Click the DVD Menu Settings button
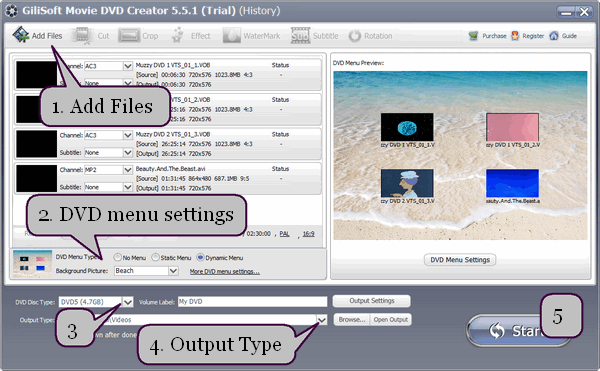Image resolution: width=600 pixels, height=371 pixels. (x=460, y=260)
